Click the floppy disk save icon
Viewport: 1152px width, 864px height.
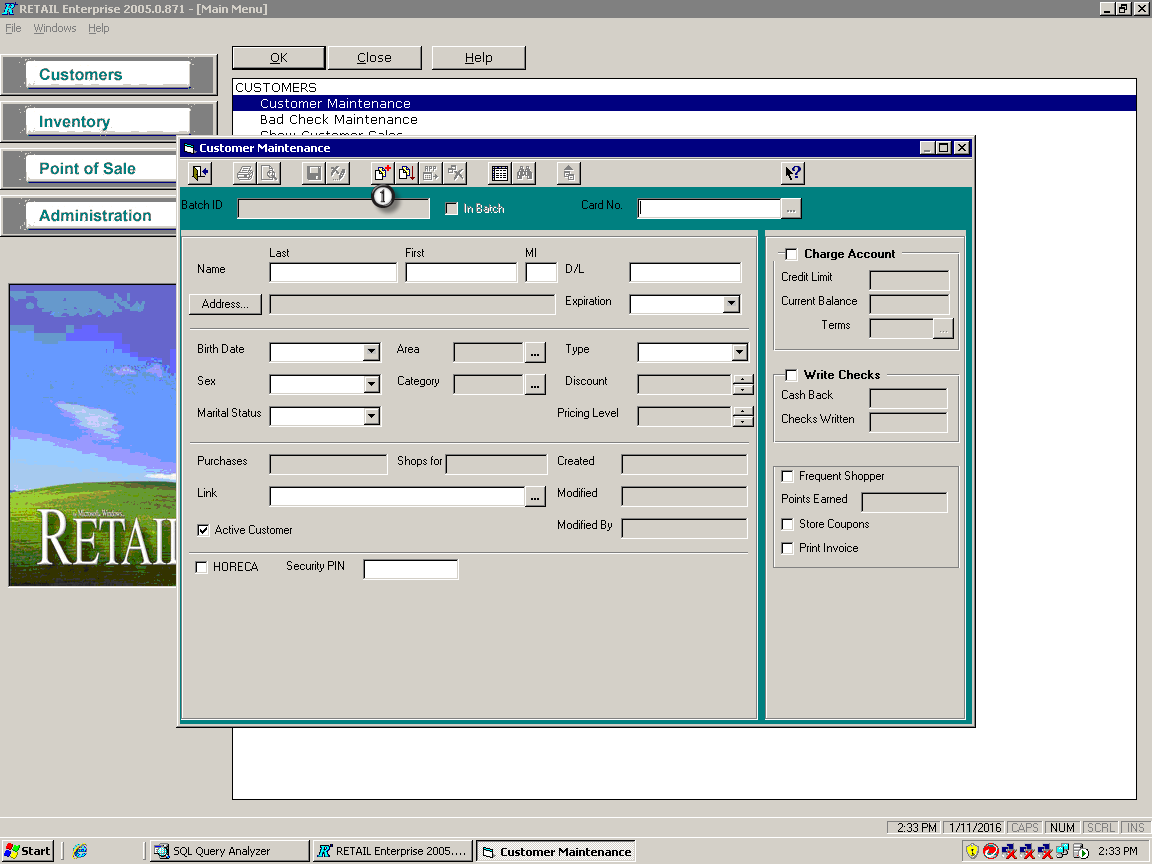pos(314,173)
